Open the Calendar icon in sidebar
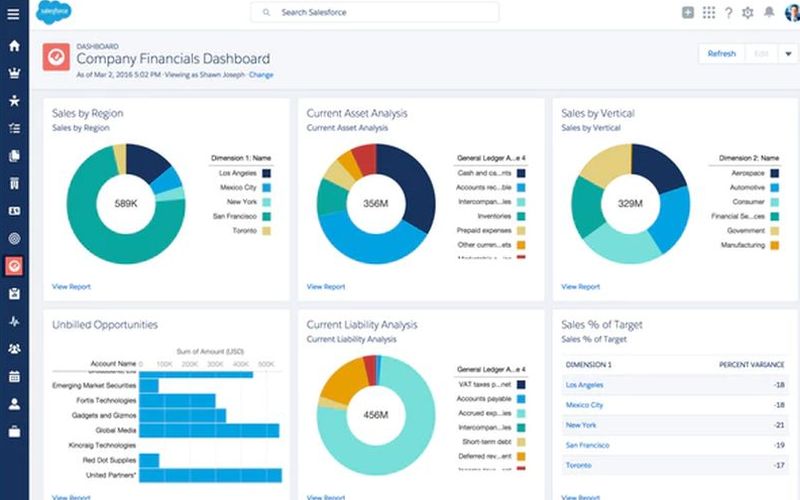 pyautogui.click(x=14, y=377)
